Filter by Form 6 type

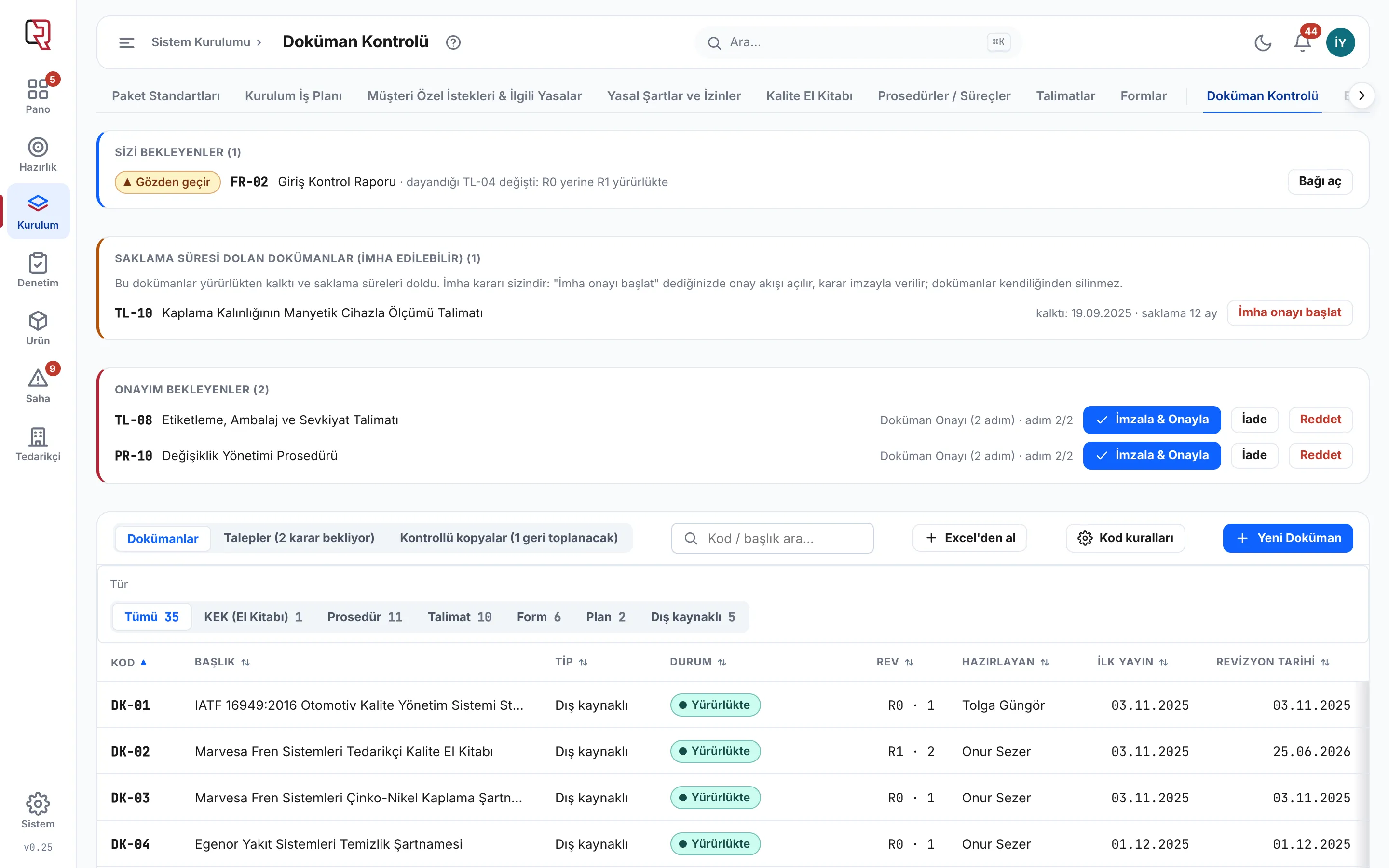coord(538,617)
